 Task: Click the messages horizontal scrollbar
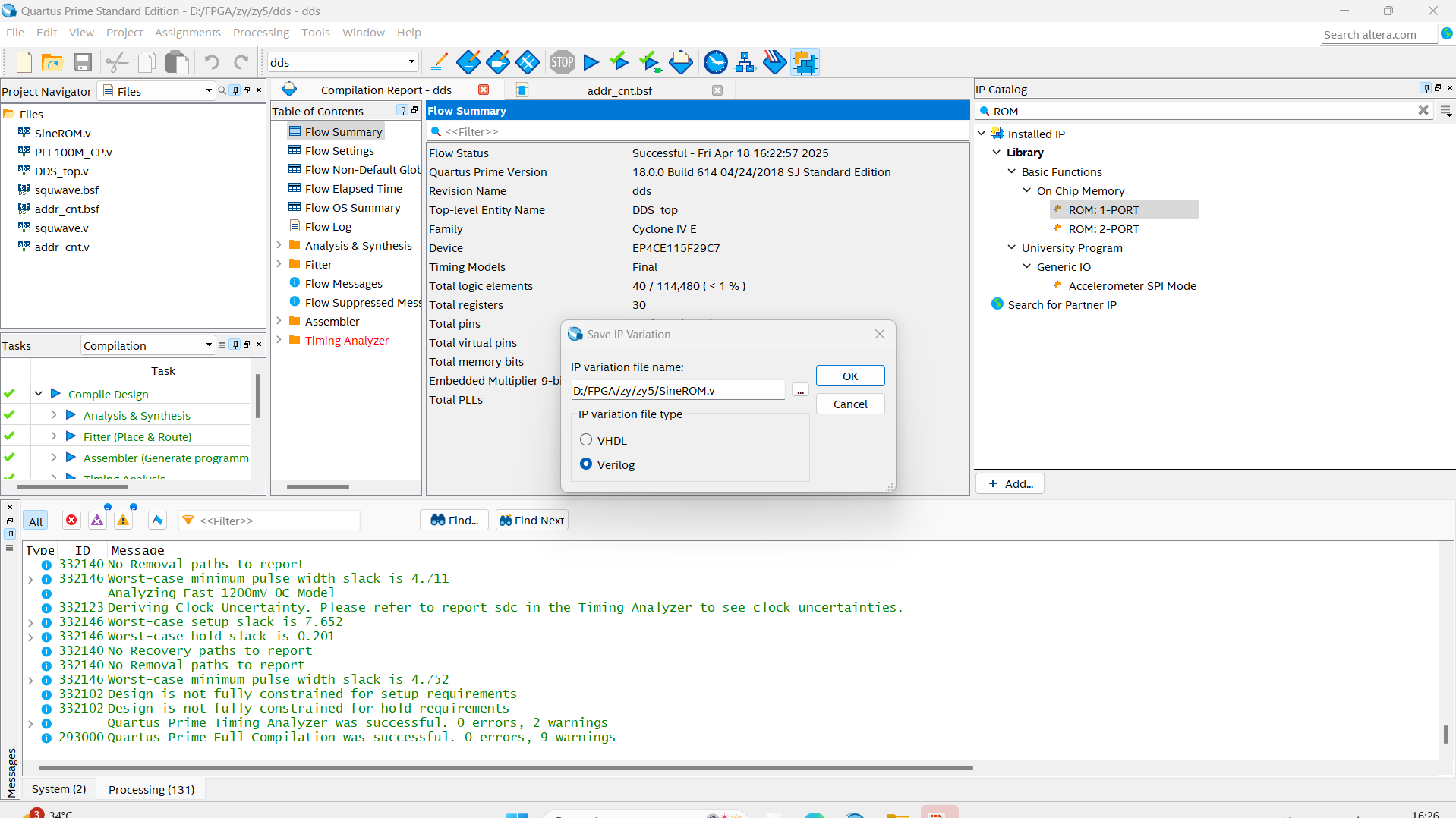[x=506, y=767]
